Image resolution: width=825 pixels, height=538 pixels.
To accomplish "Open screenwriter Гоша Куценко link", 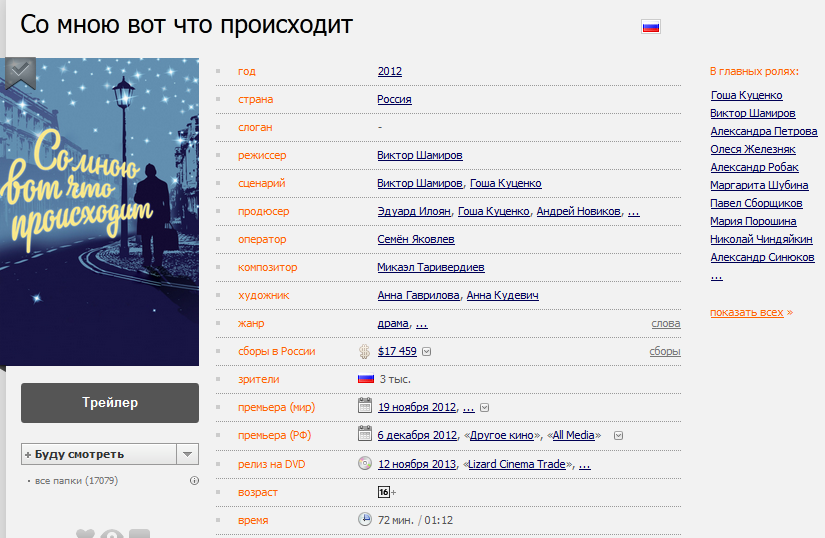I will (506, 183).
